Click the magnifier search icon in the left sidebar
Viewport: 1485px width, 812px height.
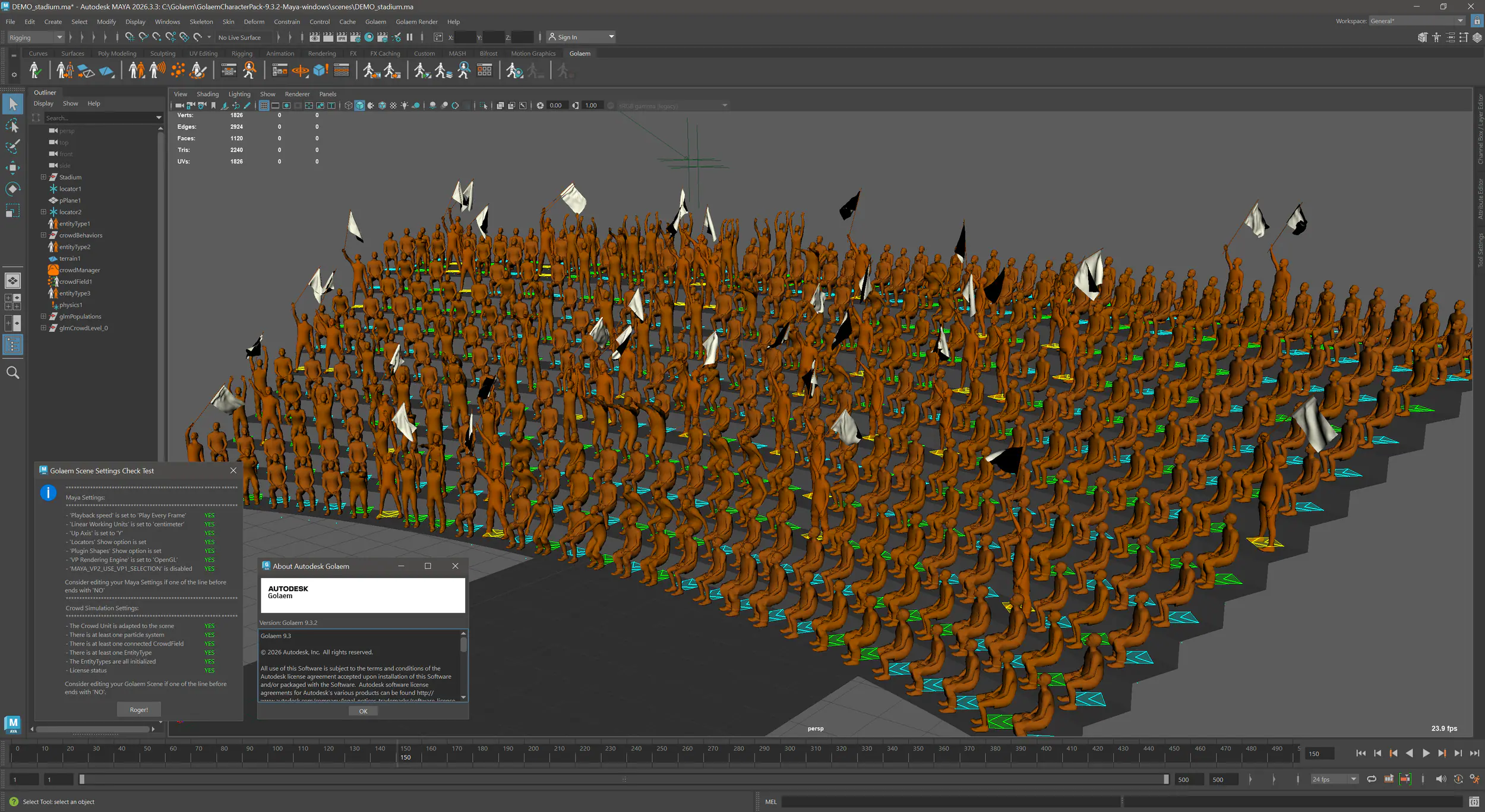(x=12, y=373)
